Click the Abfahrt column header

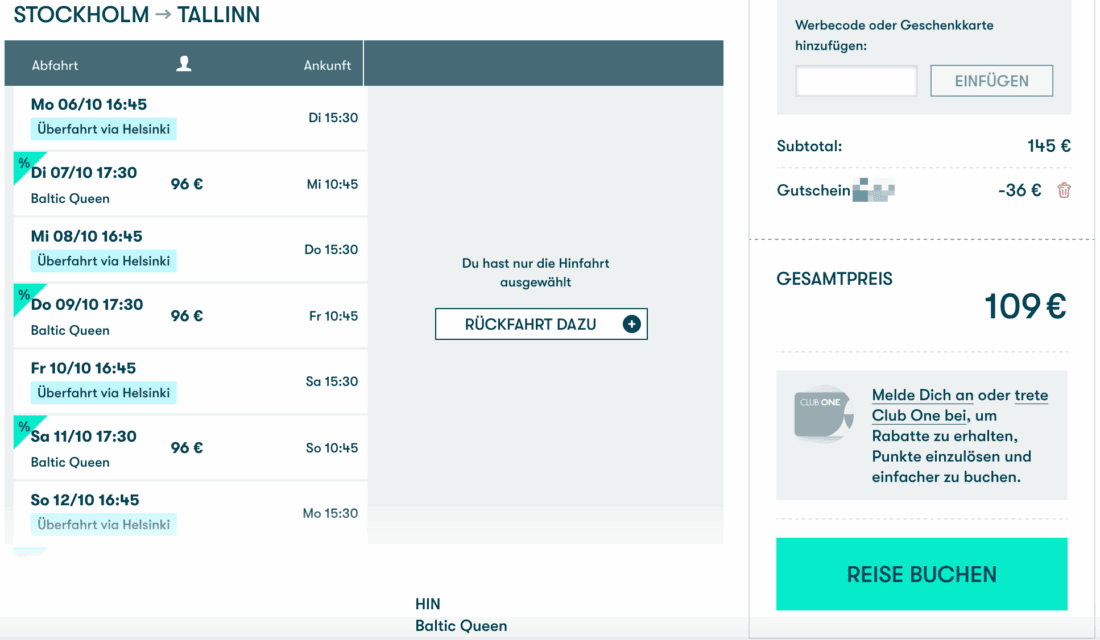(55, 65)
